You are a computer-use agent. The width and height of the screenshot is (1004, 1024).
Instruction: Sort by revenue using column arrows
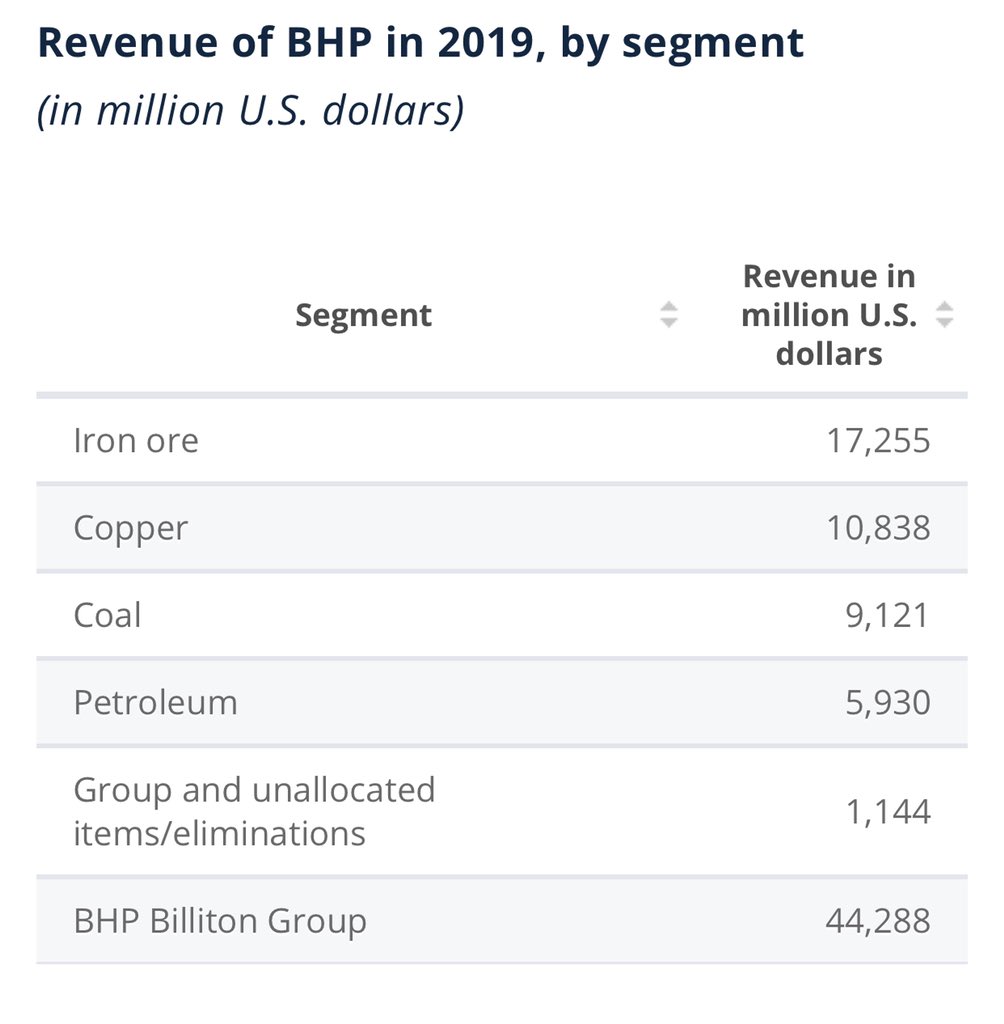[944, 315]
